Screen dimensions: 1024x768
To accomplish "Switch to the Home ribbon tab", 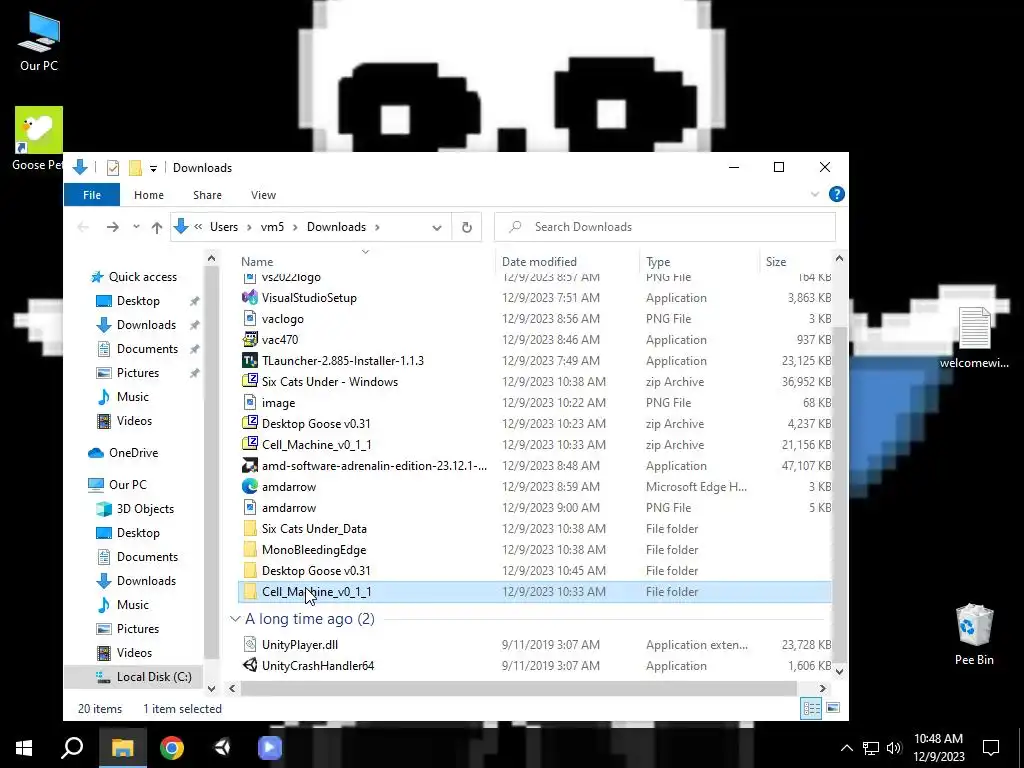I will (x=149, y=195).
